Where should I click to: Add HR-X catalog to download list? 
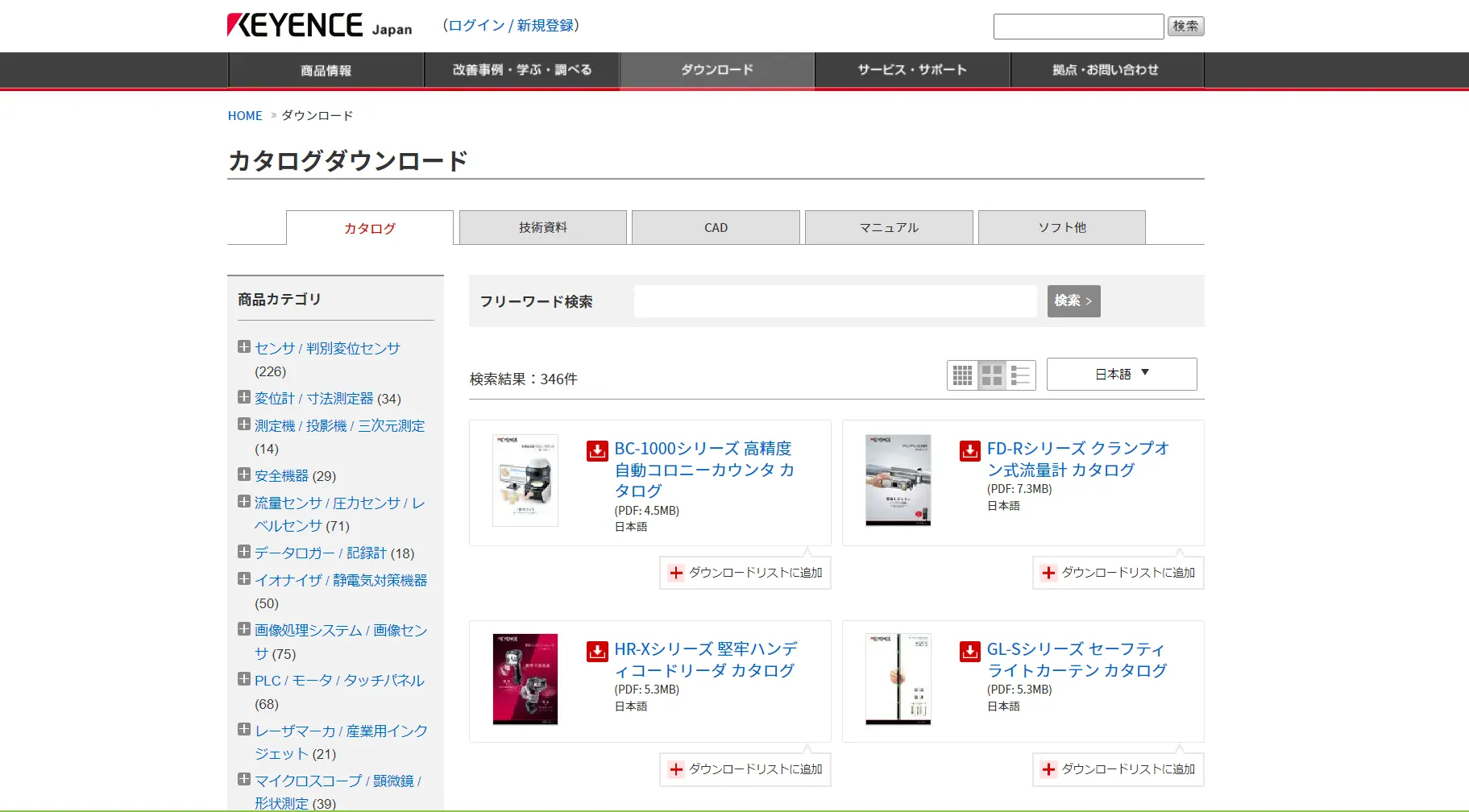[745, 769]
